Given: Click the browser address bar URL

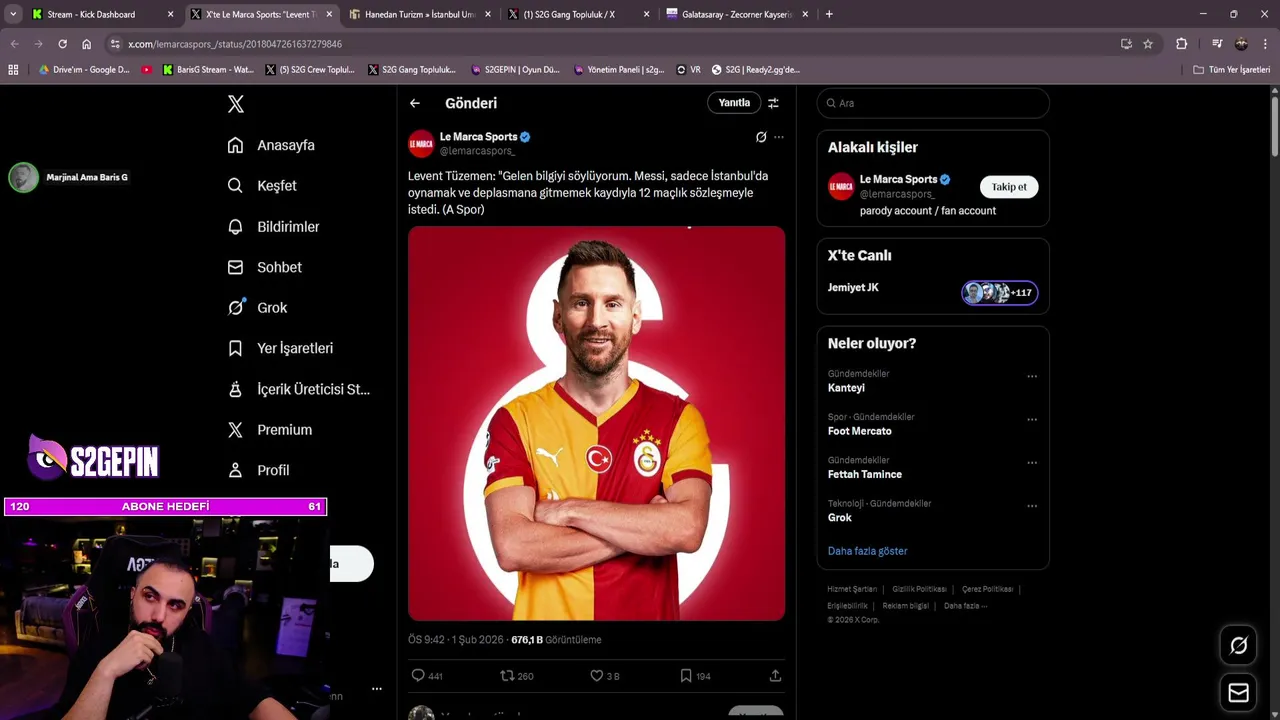Looking at the screenshot, I should (x=235, y=44).
